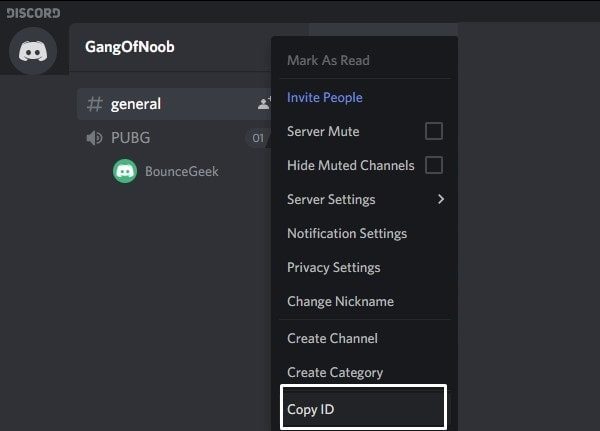600x431 pixels.
Task: Select Mark As Read
Action: click(x=365, y=60)
